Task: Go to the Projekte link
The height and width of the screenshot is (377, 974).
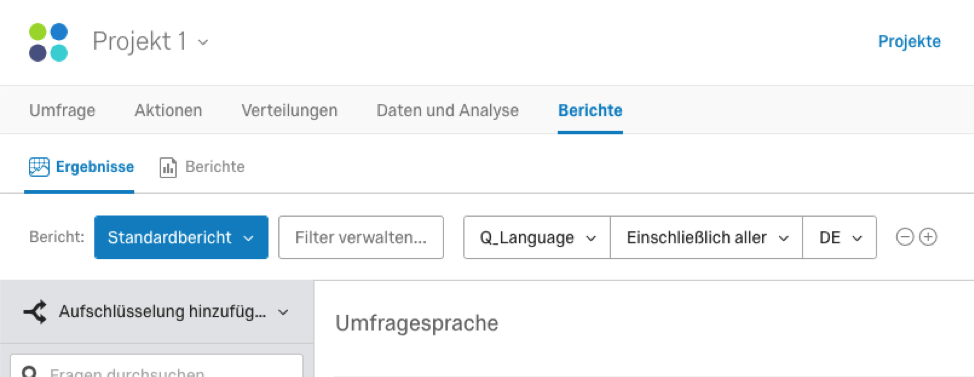Action: 909,42
